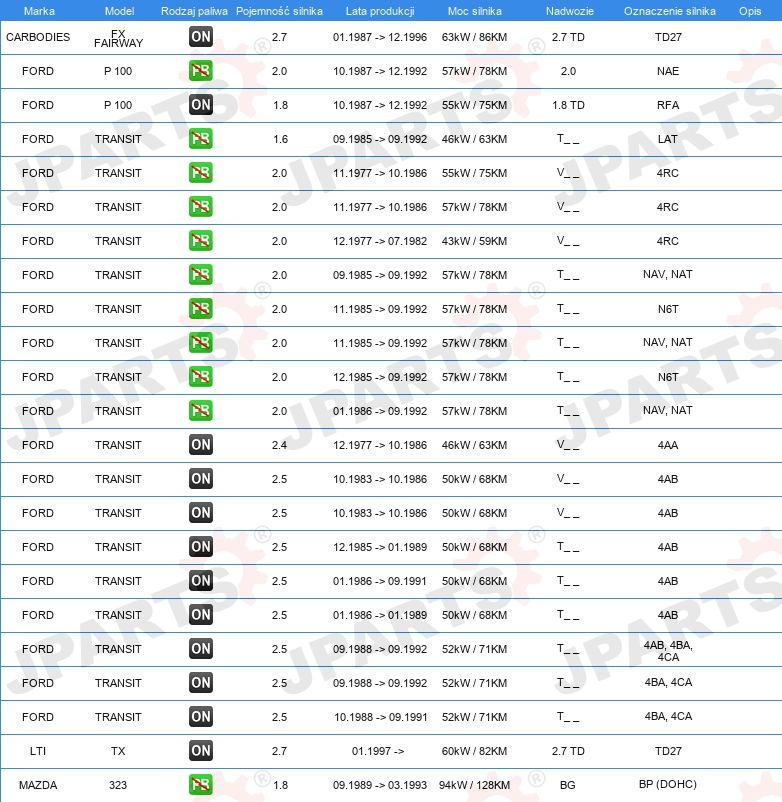Select the LTI brand cell
Screen dimensions: 782x802
click(x=38, y=751)
